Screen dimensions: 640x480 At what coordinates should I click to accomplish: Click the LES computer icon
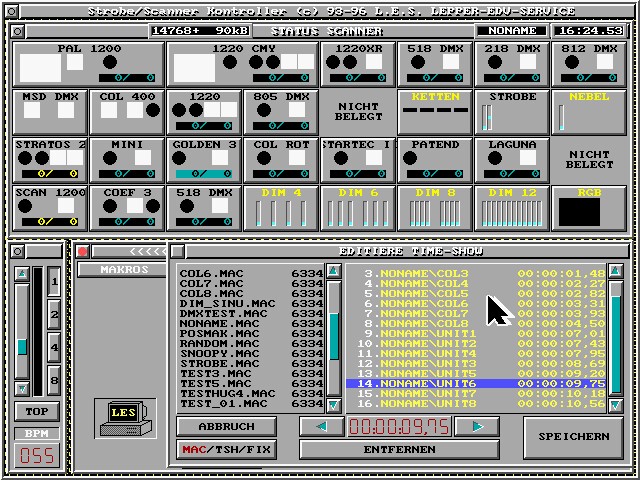tap(125, 418)
